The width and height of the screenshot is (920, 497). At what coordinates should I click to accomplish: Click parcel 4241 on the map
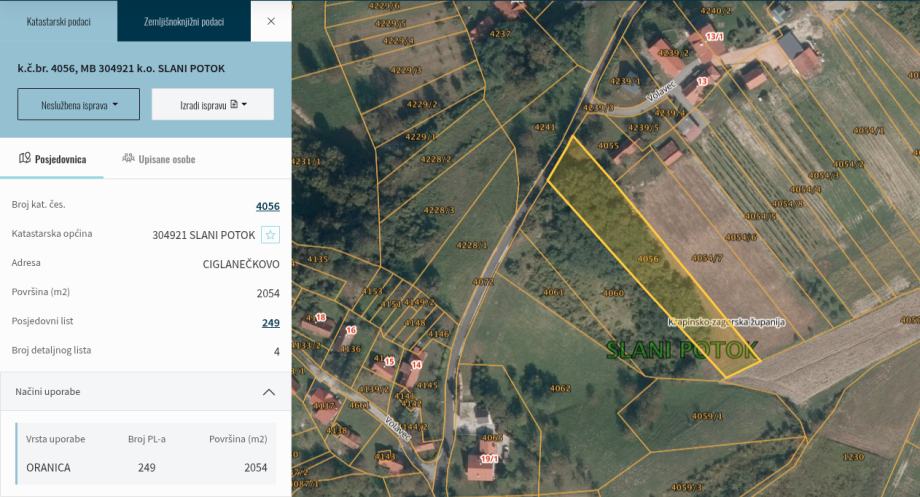[544, 127]
